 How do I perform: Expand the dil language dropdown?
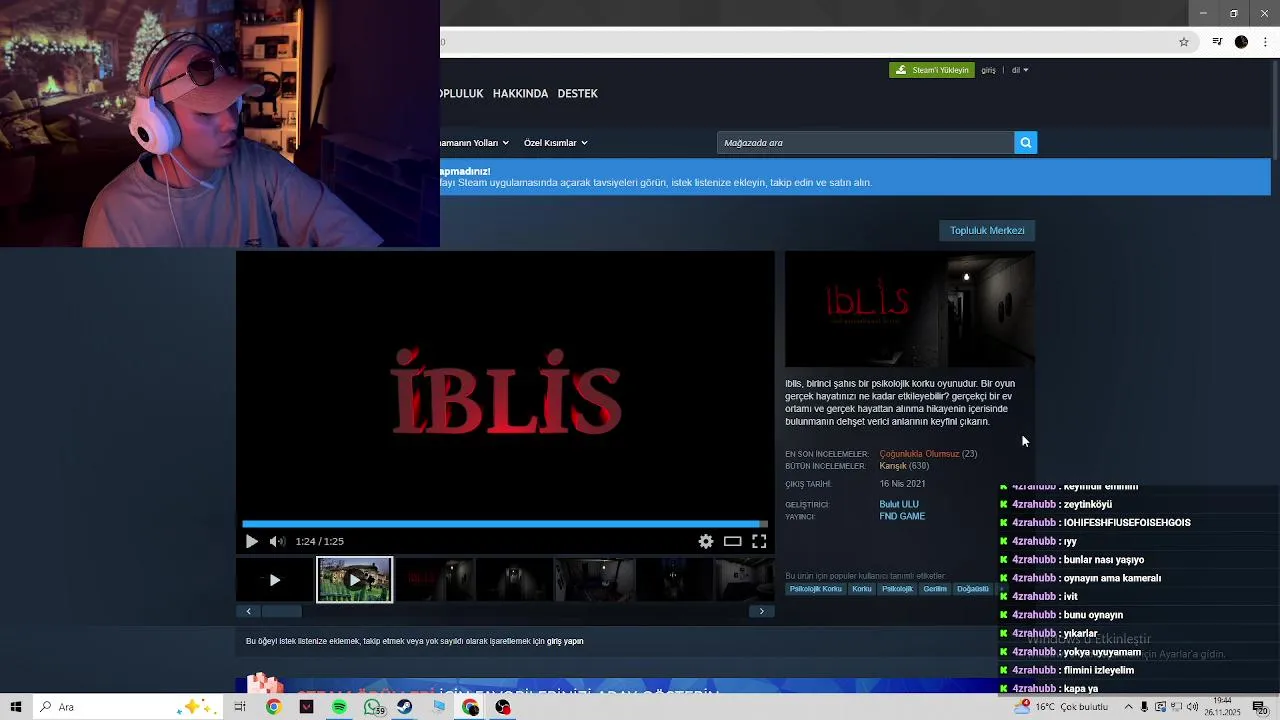click(x=1020, y=70)
